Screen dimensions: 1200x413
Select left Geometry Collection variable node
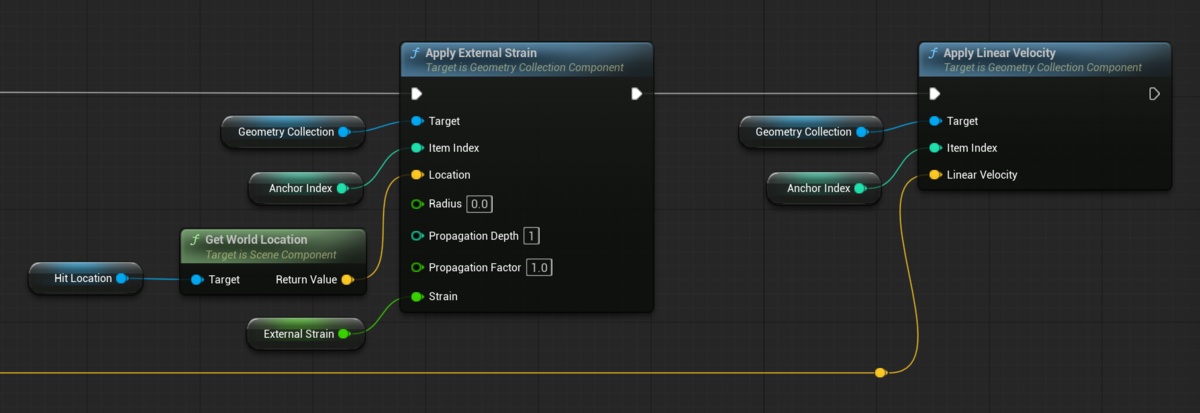(x=292, y=132)
